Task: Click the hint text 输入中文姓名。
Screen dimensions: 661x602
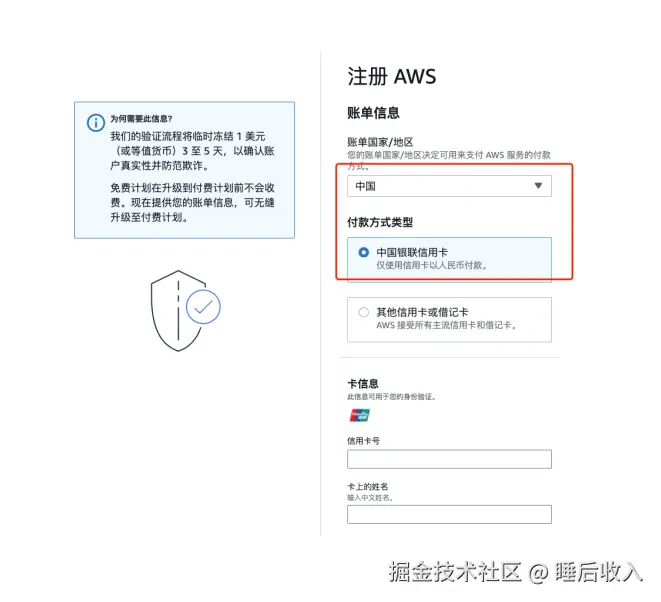Action: 370,498
